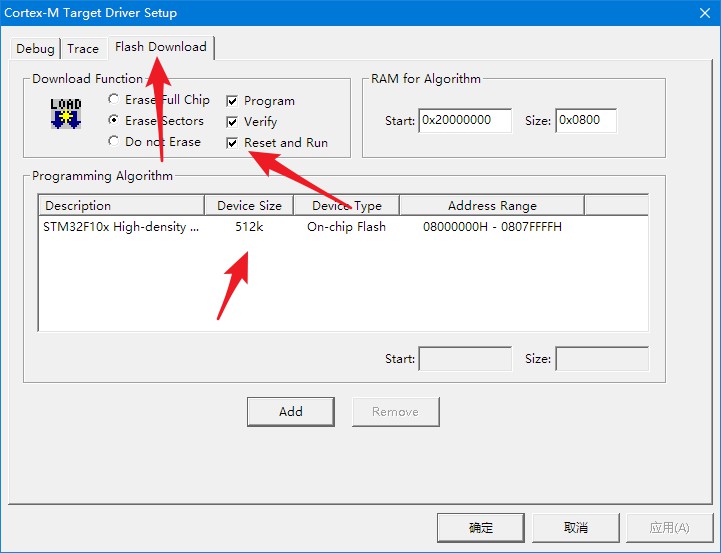
Task: Click the Device Size column header
Action: (249, 205)
